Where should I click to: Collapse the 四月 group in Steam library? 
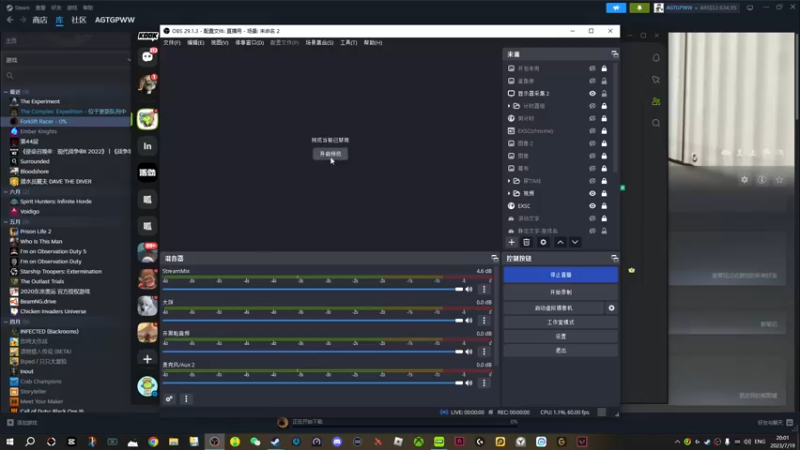click(6, 322)
